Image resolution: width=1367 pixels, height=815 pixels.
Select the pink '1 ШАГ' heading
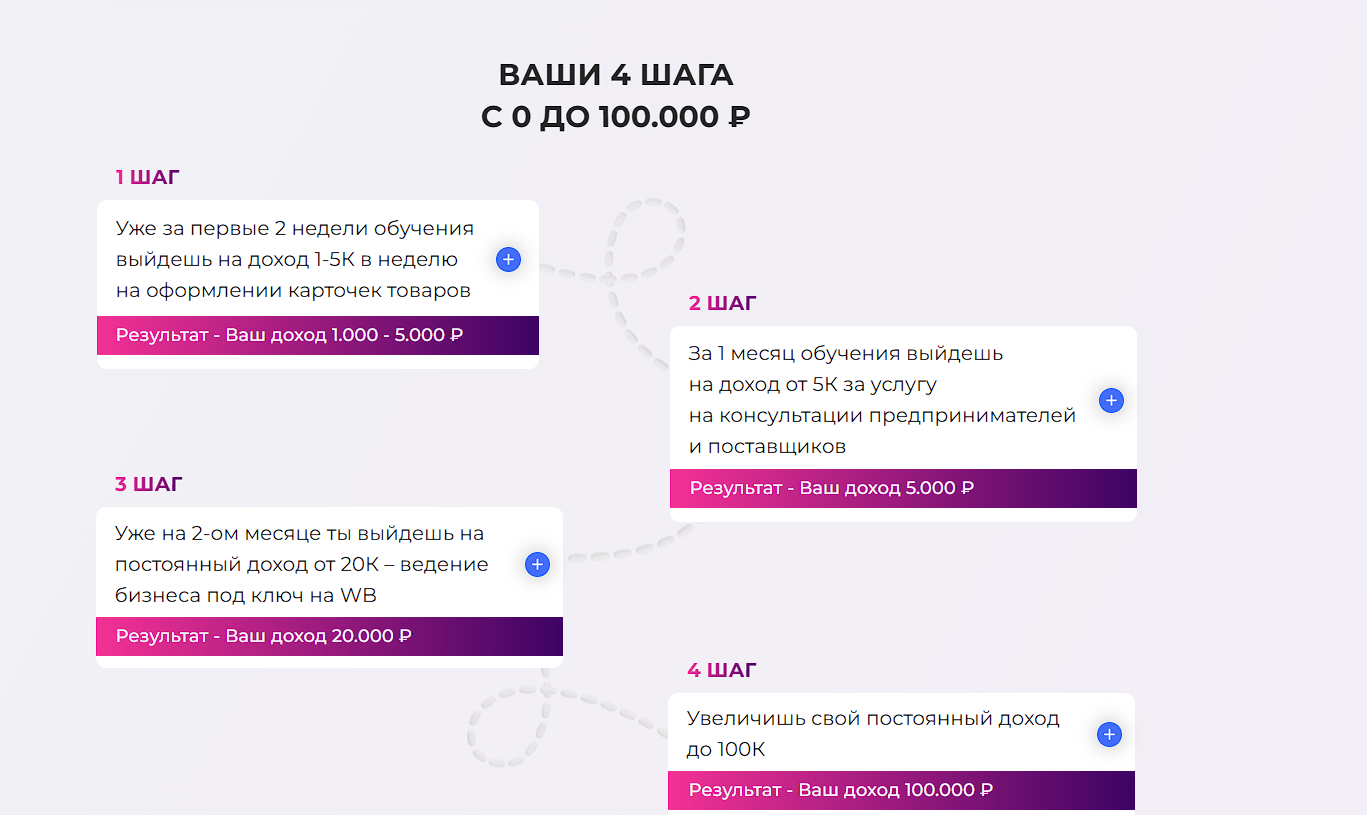tap(147, 176)
